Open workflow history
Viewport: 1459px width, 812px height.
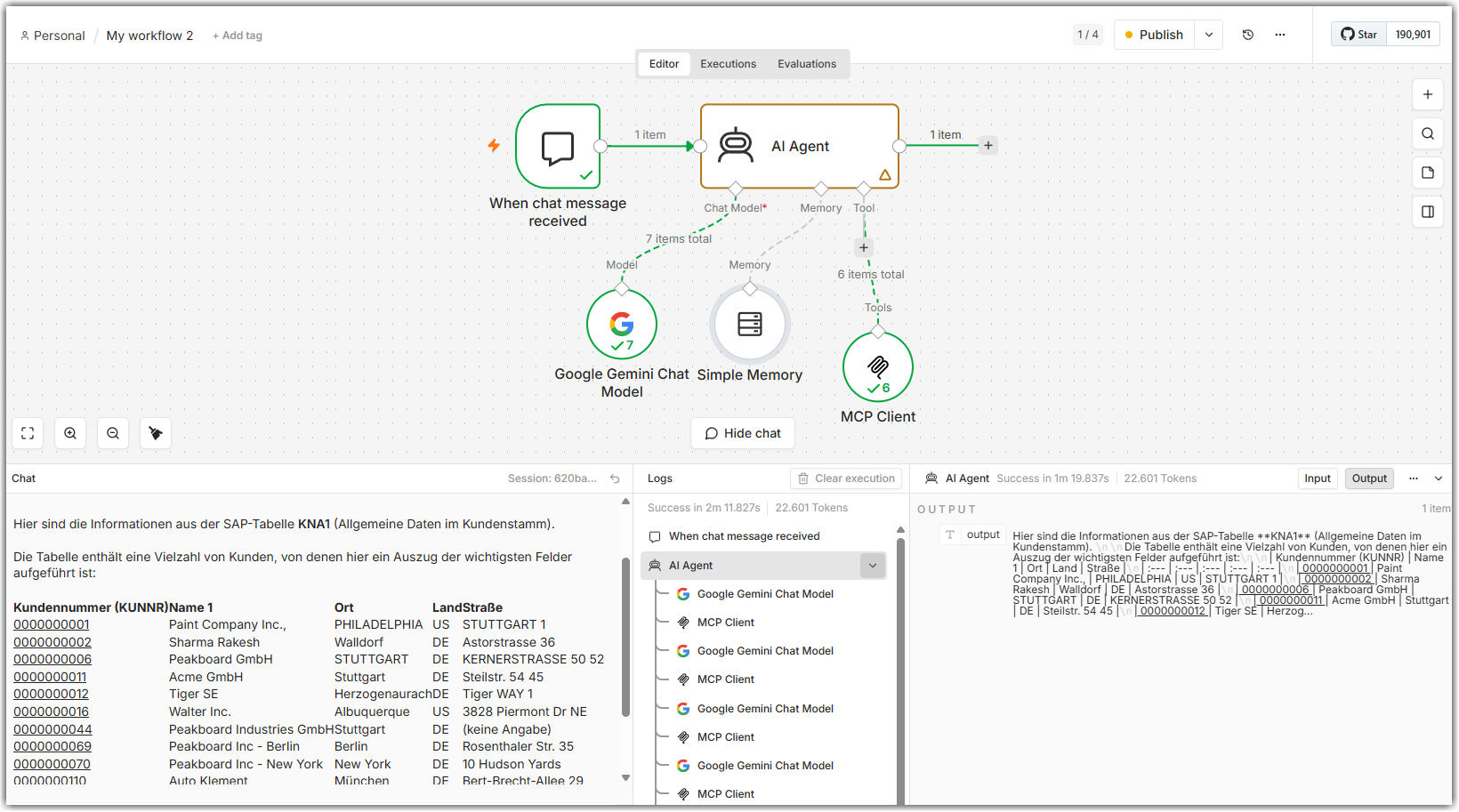(1248, 35)
